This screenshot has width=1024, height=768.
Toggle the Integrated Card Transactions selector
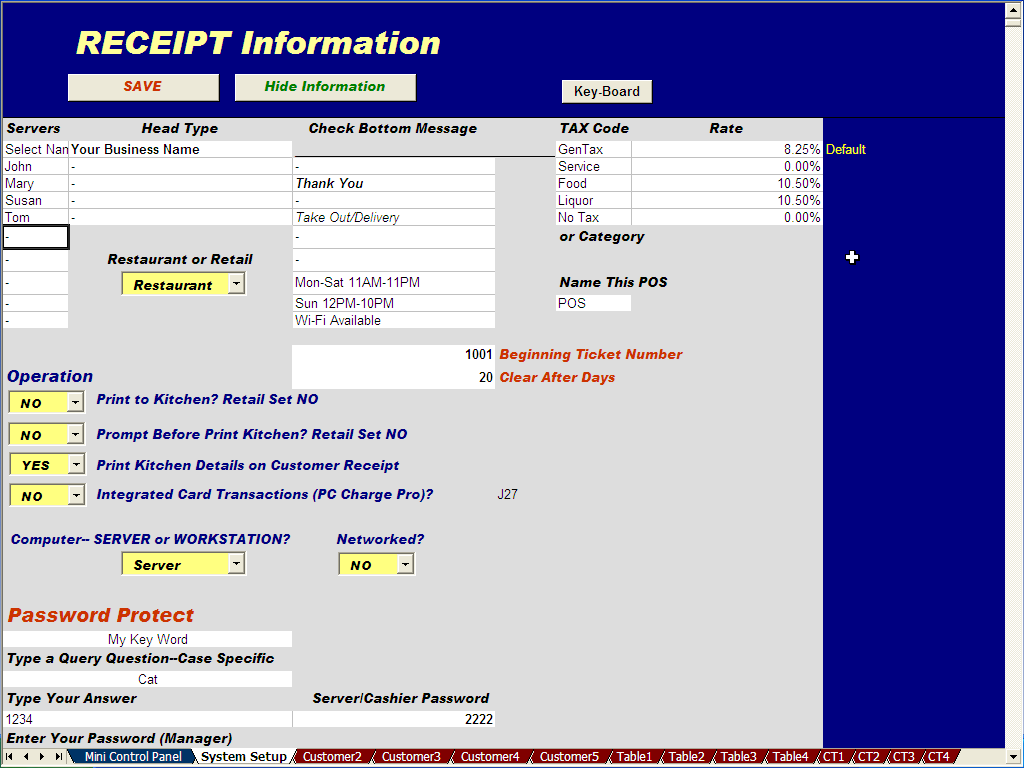[76, 496]
